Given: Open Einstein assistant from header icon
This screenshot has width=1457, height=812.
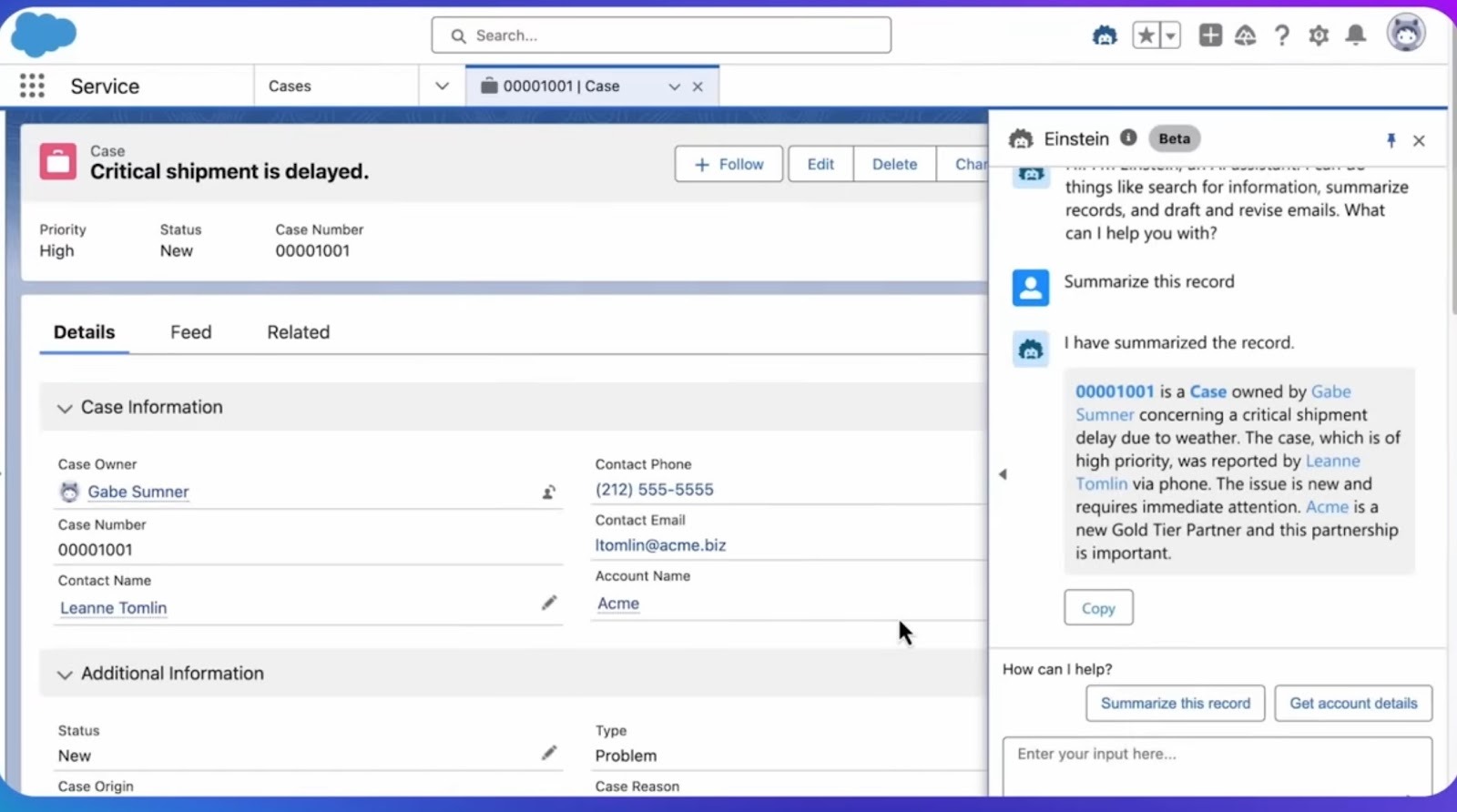Looking at the screenshot, I should point(1105,36).
